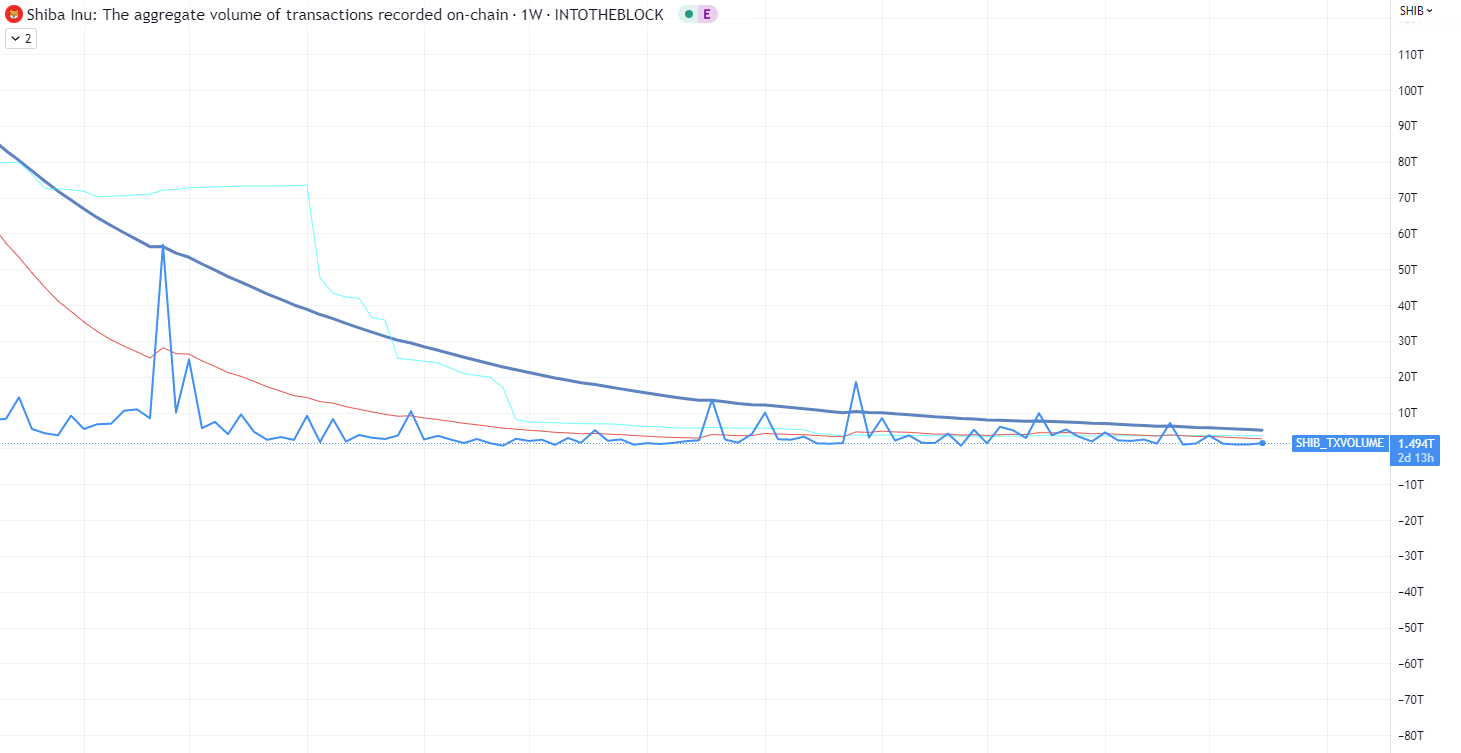Click along the right price axis scale

pos(1409,300)
